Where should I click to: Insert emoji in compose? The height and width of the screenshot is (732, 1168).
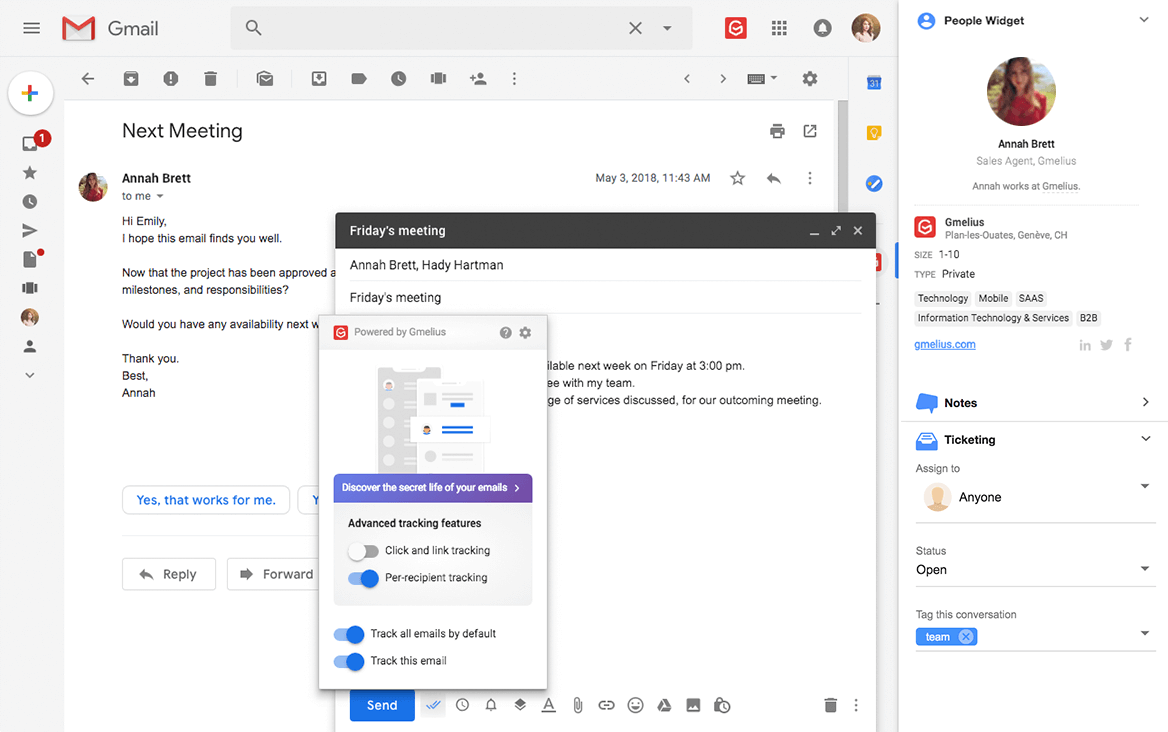tap(635, 704)
